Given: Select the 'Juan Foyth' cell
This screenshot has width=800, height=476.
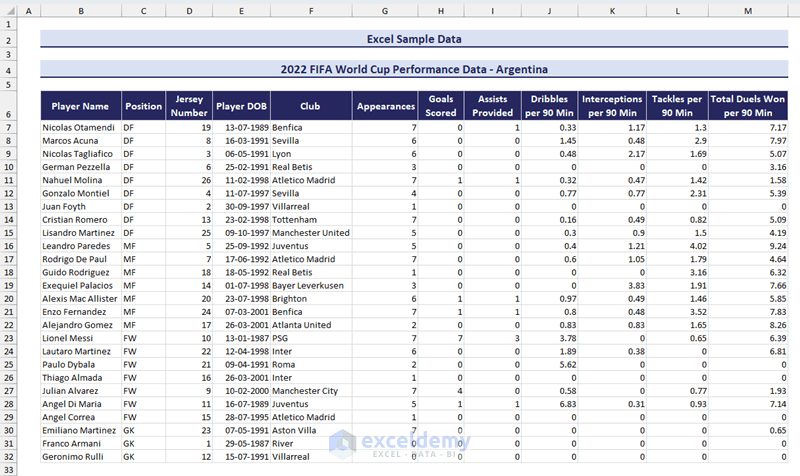Looking at the screenshot, I should point(81,207).
